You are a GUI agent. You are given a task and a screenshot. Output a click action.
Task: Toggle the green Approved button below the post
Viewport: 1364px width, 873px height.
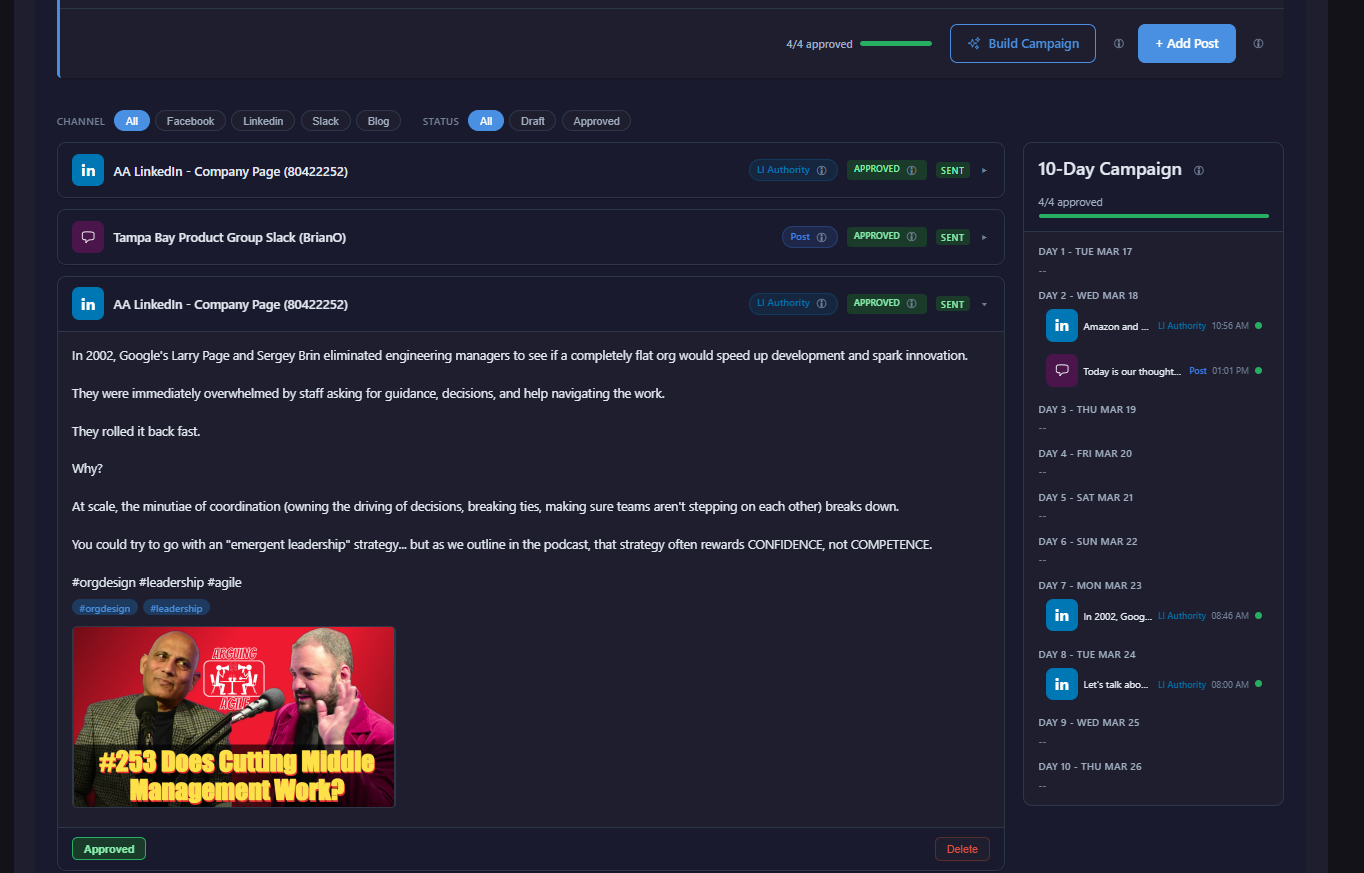109,849
